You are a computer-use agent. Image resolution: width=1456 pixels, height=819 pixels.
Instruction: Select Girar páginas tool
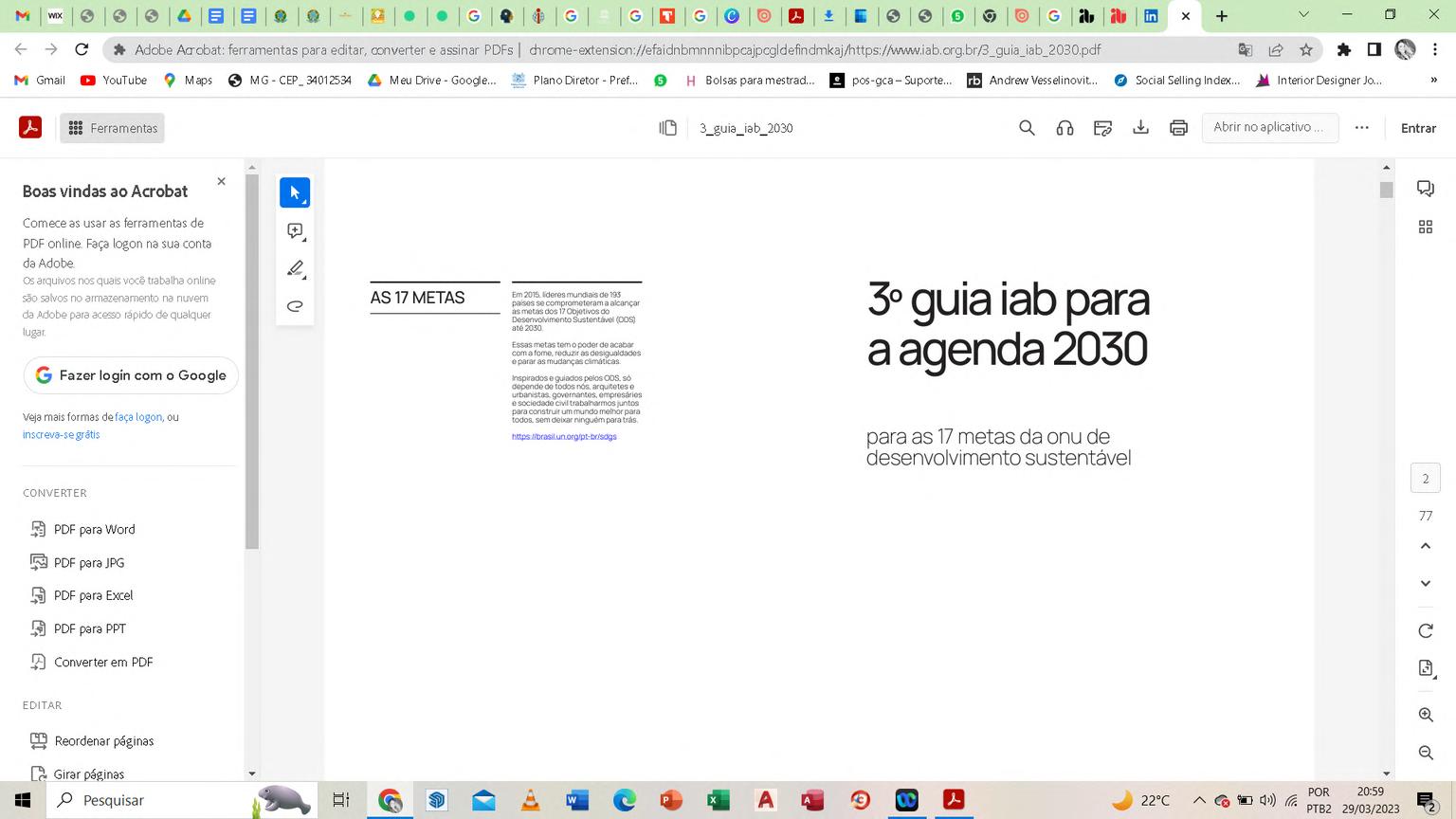pos(78,773)
